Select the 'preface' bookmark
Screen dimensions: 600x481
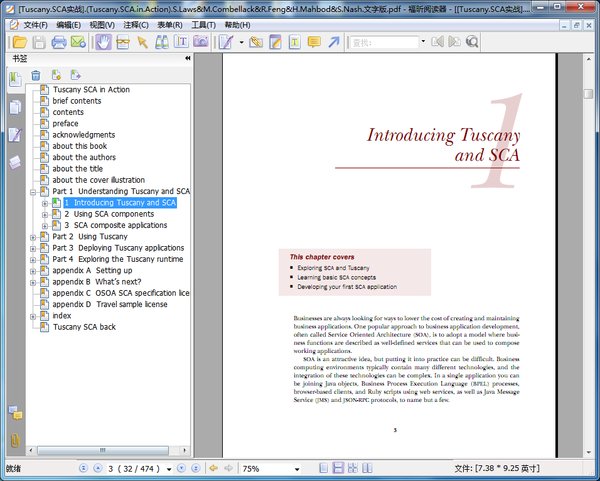pyautogui.click(x=65, y=123)
